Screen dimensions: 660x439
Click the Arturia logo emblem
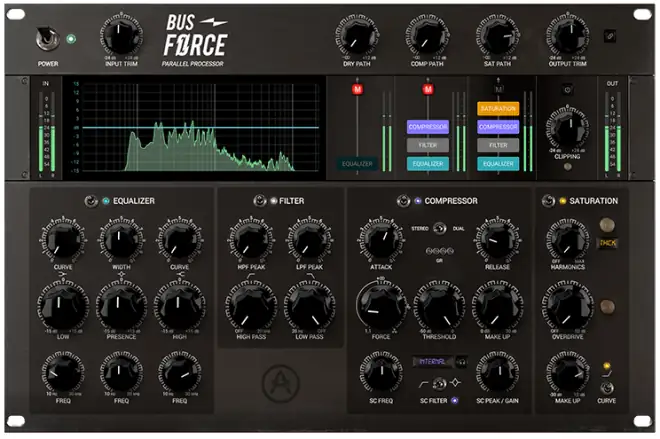coord(280,383)
